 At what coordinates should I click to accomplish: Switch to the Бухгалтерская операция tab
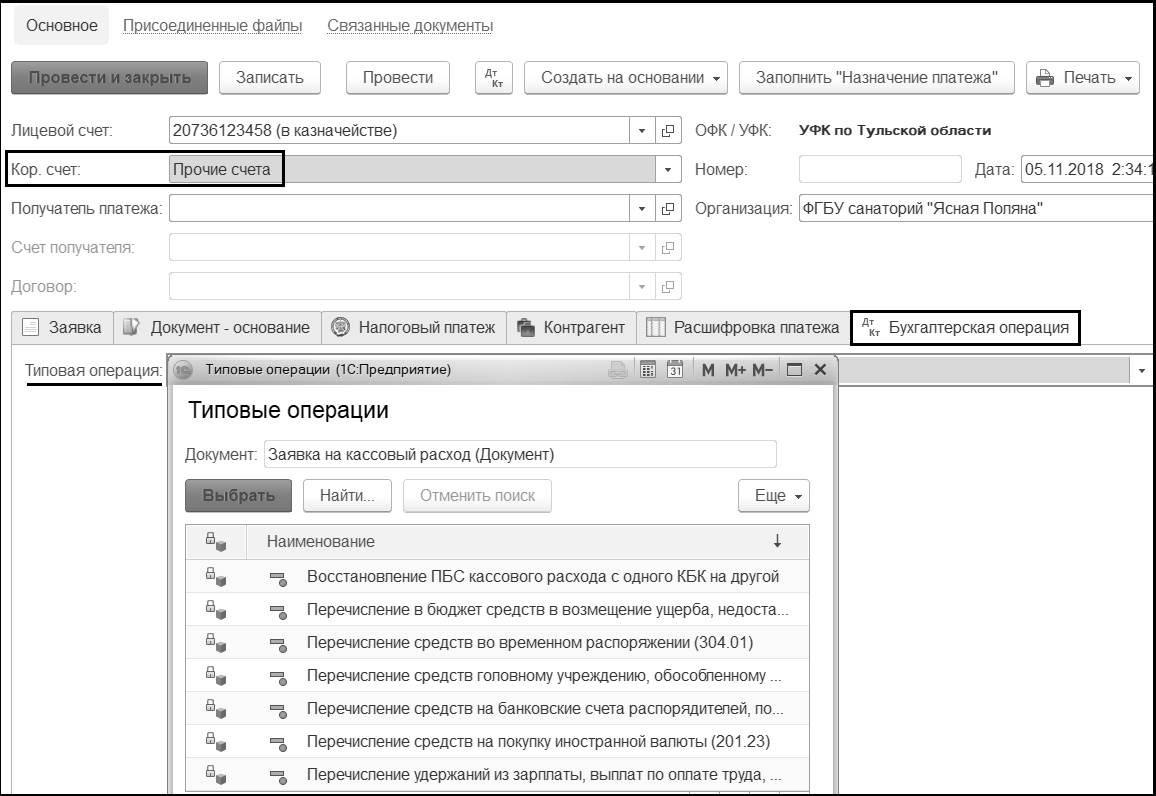click(x=965, y=328)
